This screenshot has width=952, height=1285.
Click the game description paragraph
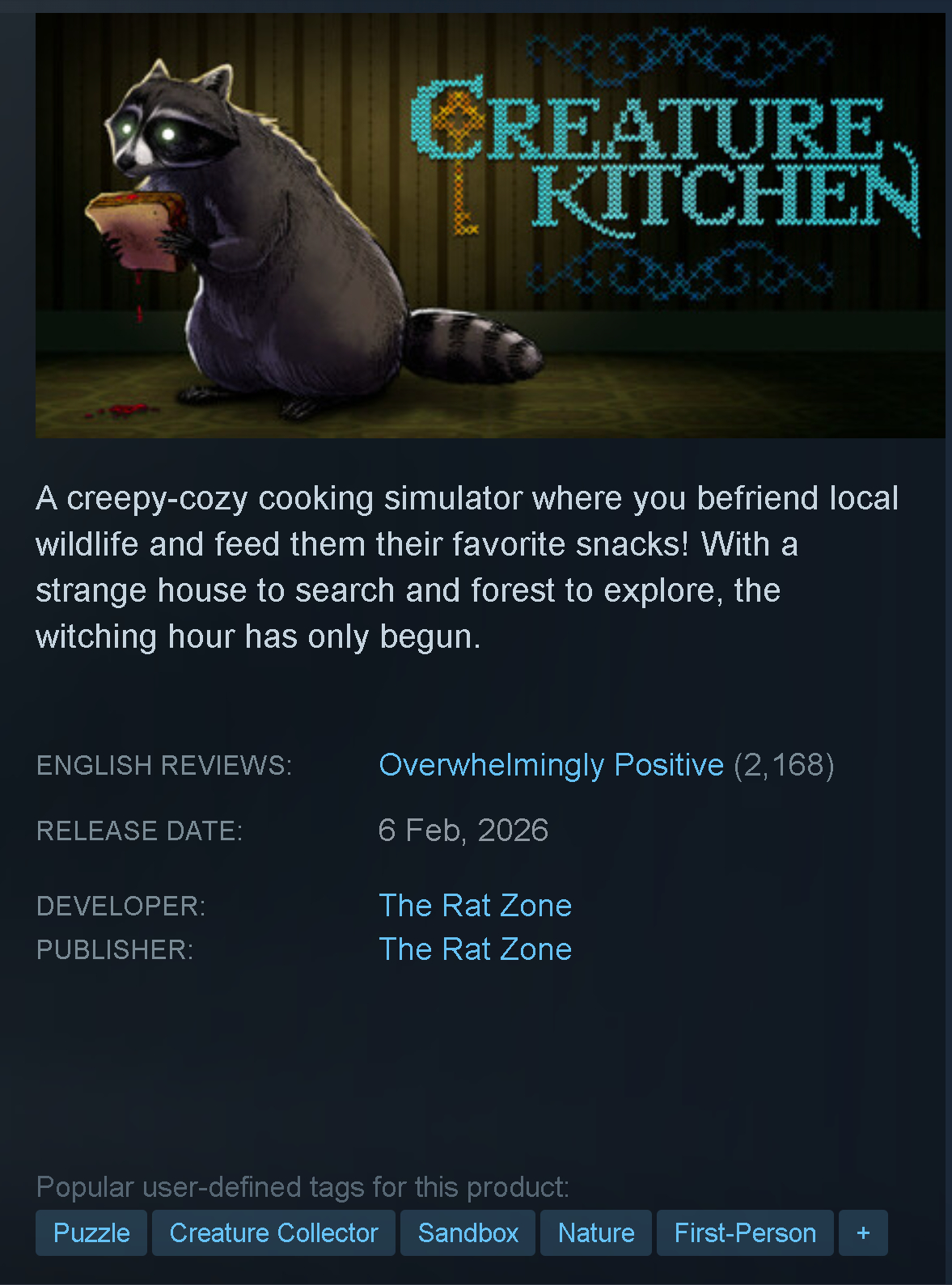coord(468,567)
